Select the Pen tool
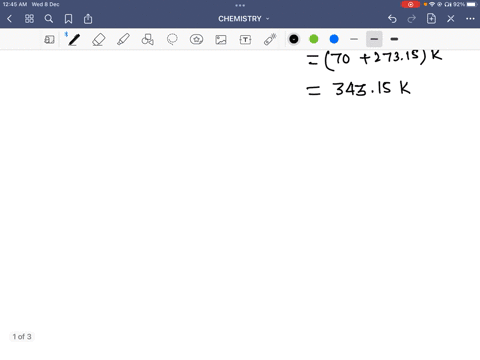 pyautogui.click(x=74, y=39)
